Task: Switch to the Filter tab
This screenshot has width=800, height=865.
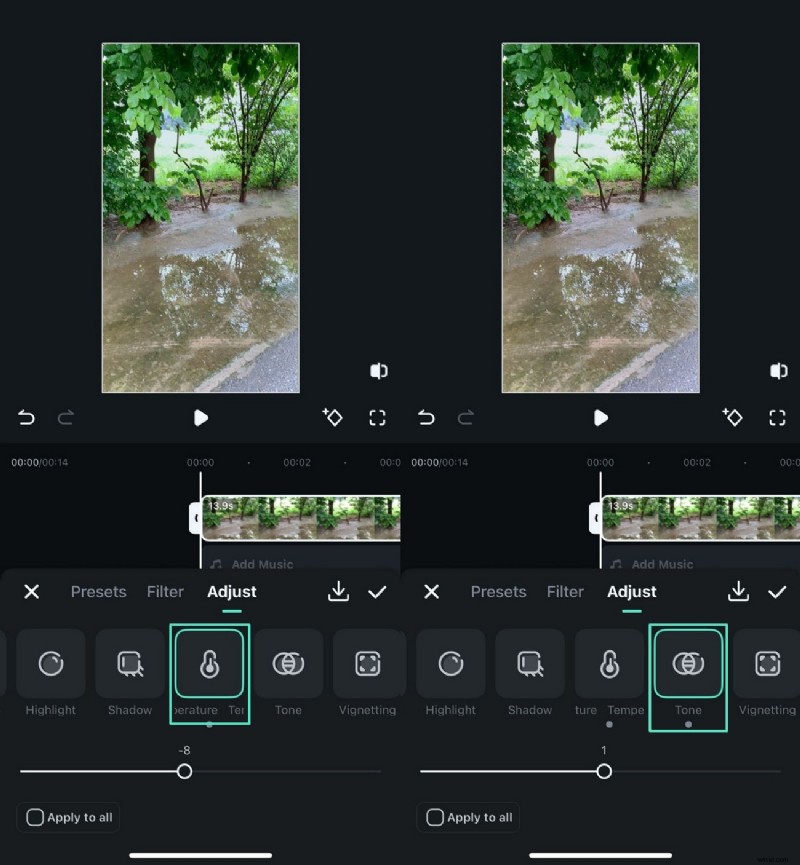Action: pyautogui.click(x=165, y=592)
